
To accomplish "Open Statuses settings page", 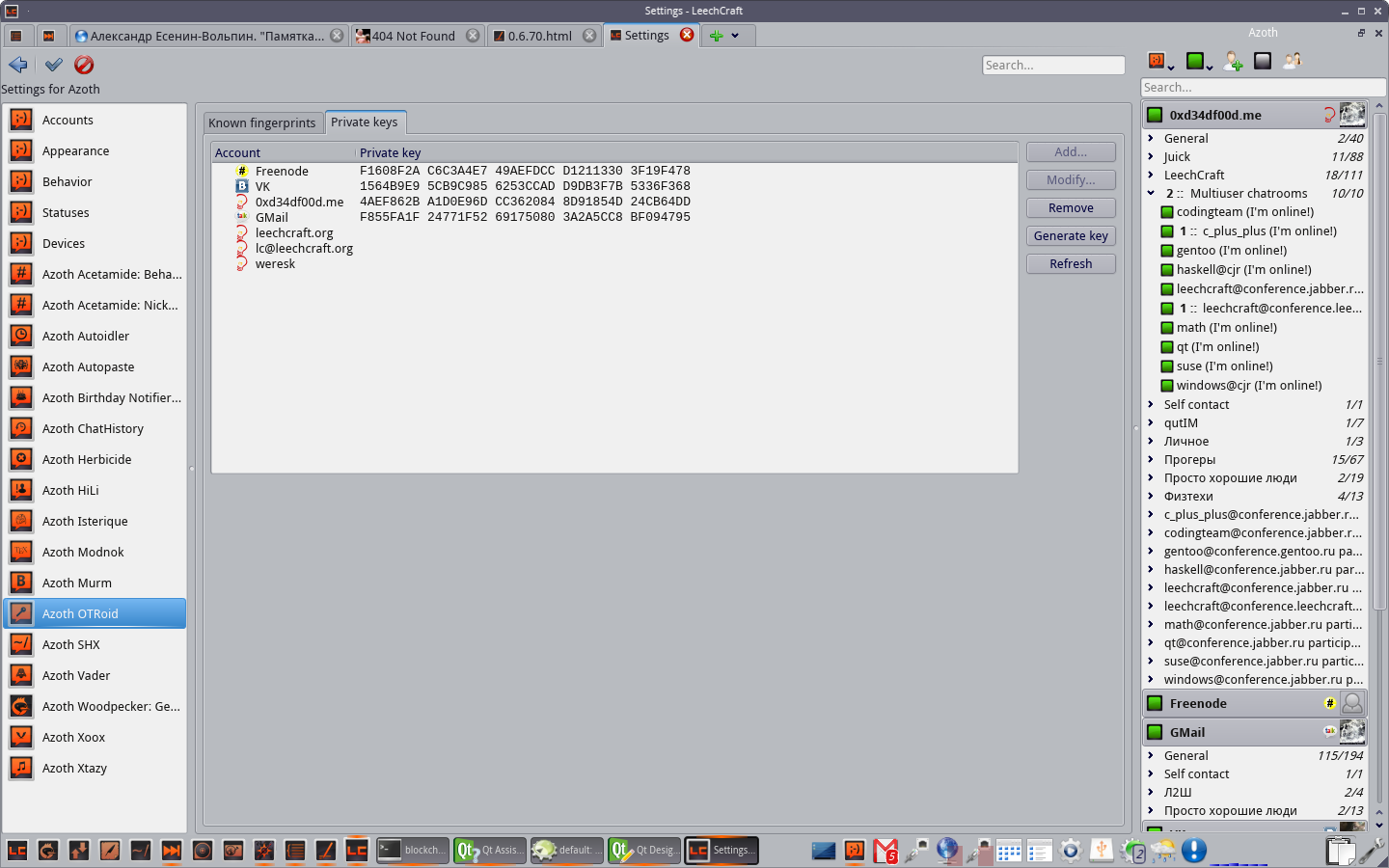I will (95, 212).
